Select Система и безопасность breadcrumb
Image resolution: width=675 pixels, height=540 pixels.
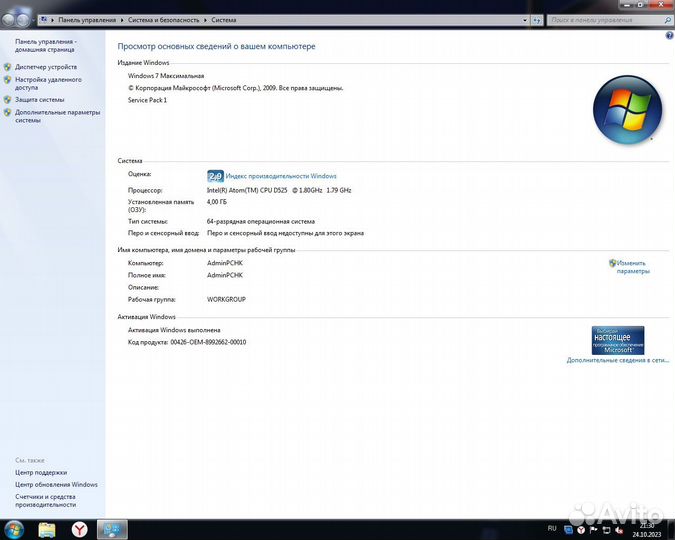click(x=164, y=20)
